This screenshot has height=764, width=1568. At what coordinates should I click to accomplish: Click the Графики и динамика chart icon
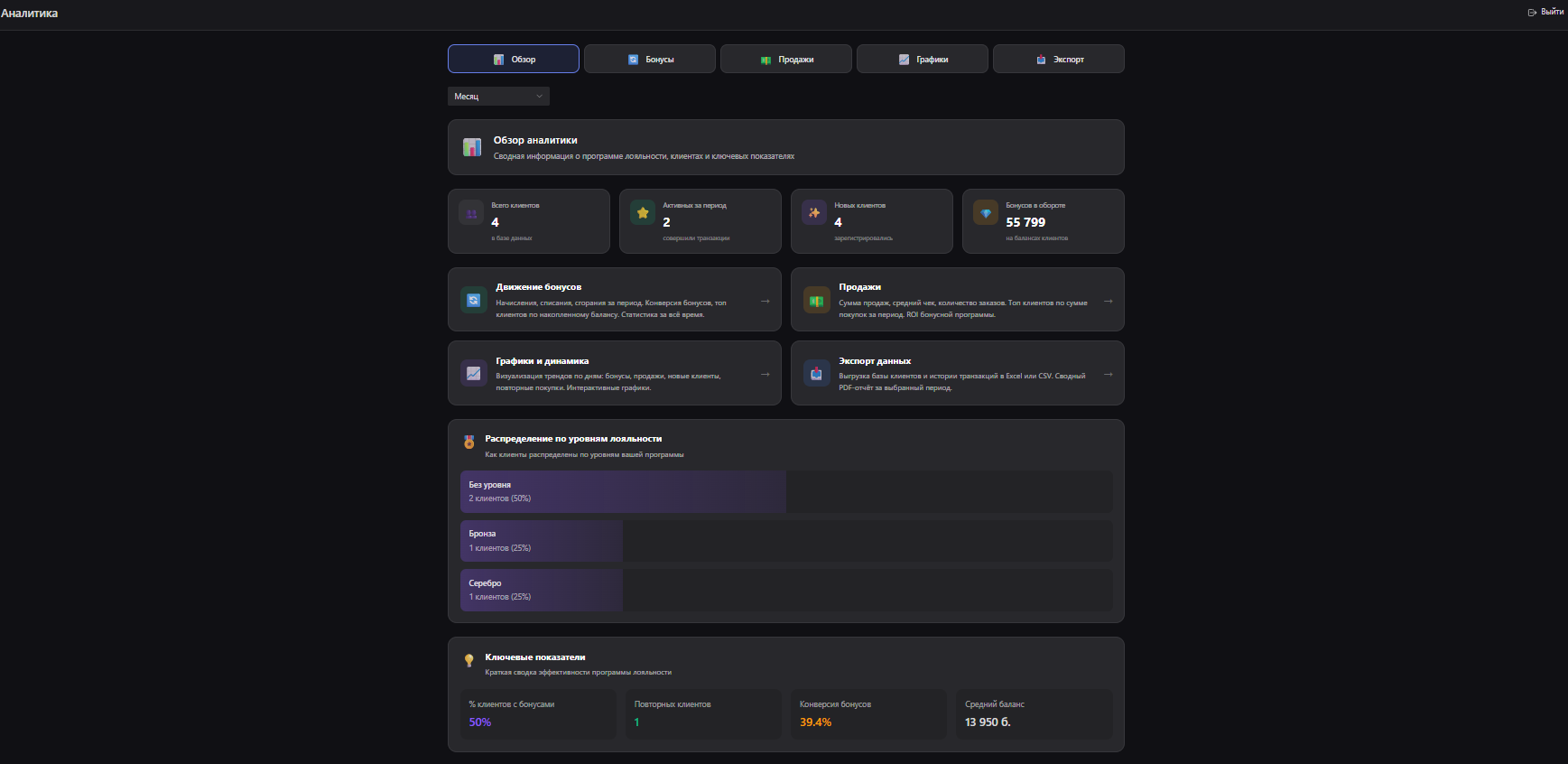click(474, 373)
